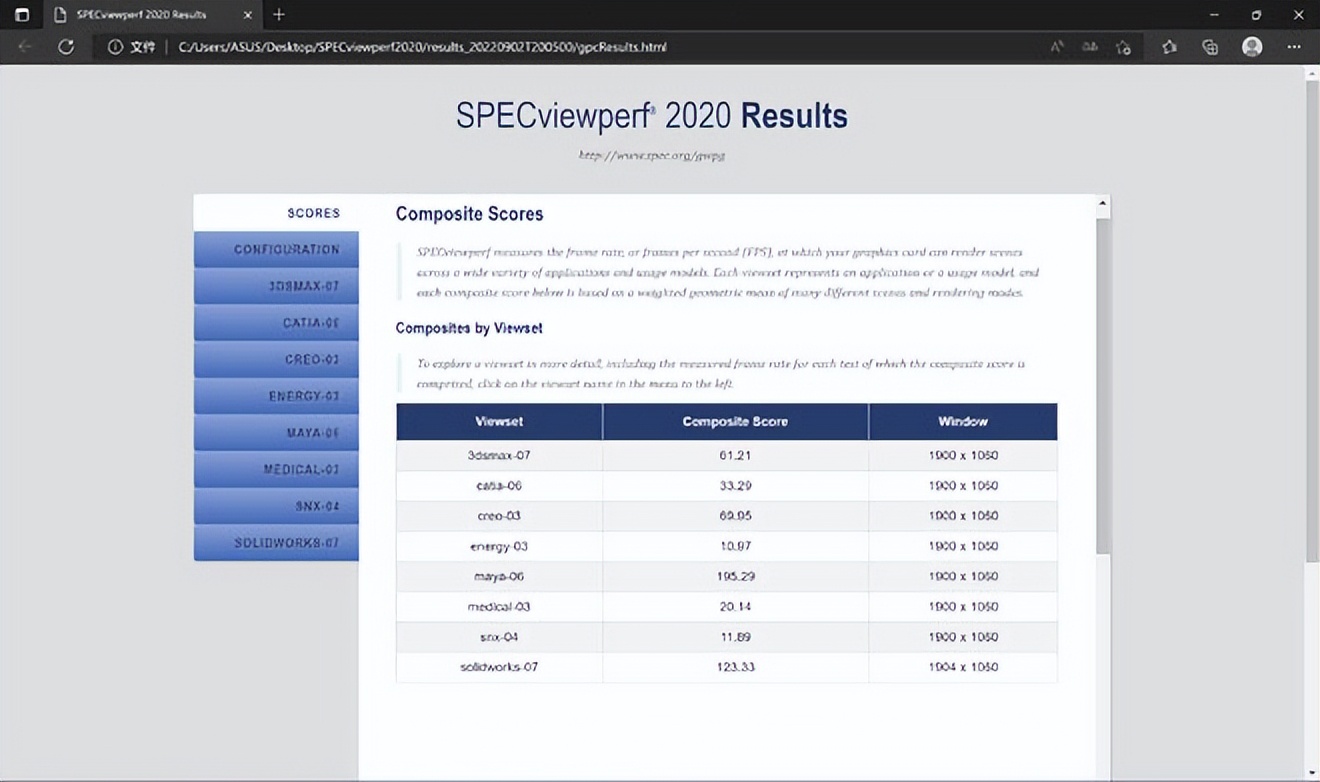Open the Collections icon
1320x782 pixels.
pos(1210,47)
